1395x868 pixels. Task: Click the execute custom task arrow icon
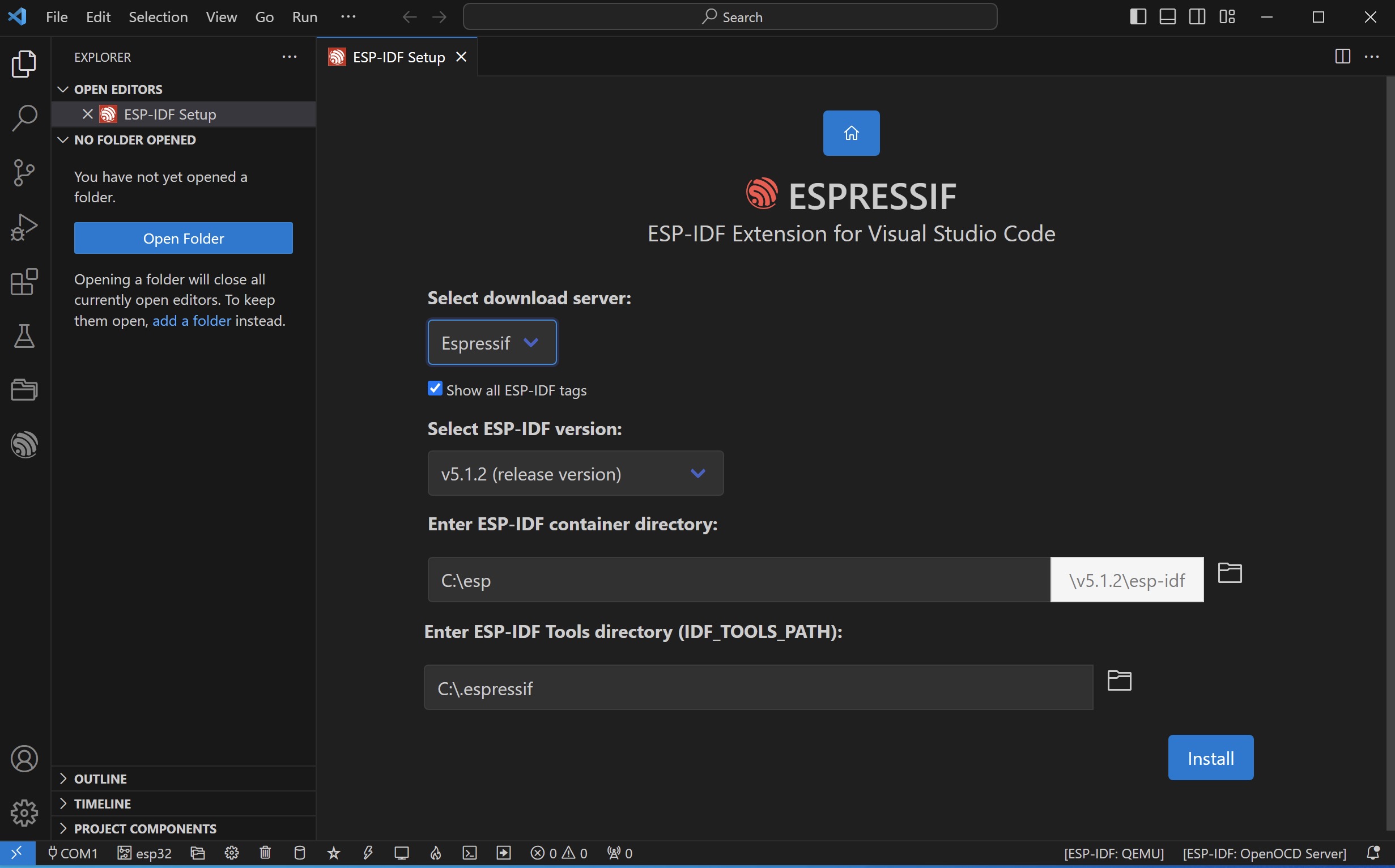point(504,853)
